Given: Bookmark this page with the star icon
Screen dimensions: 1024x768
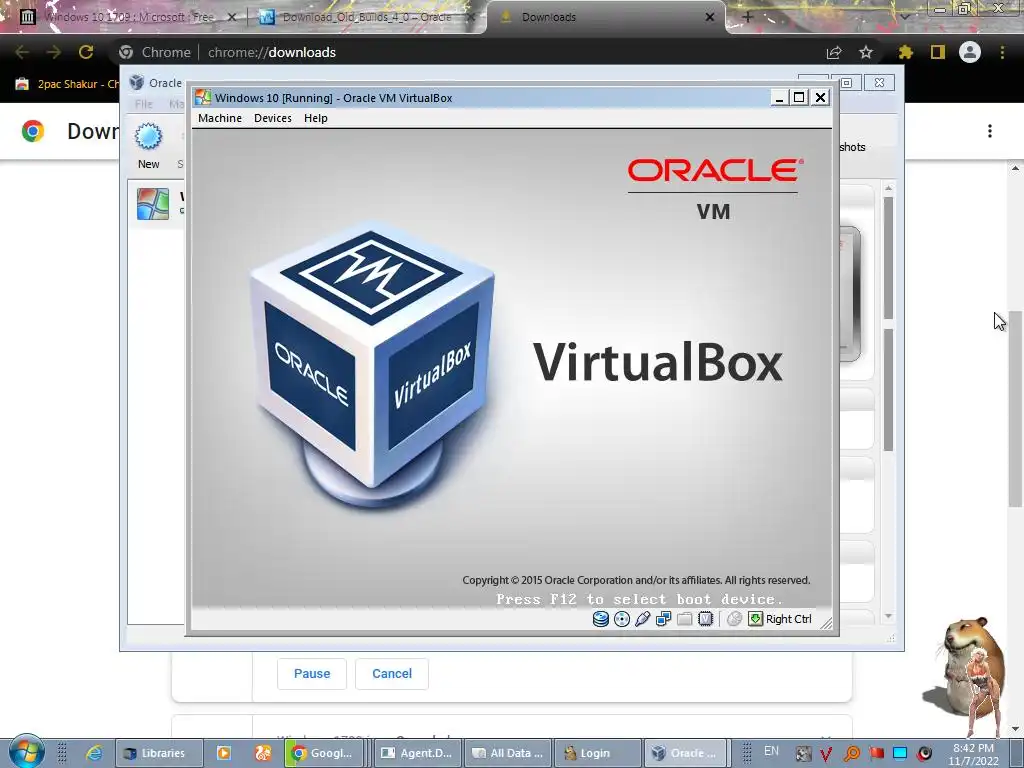Looking at the screenshot, I should point(865,52).
